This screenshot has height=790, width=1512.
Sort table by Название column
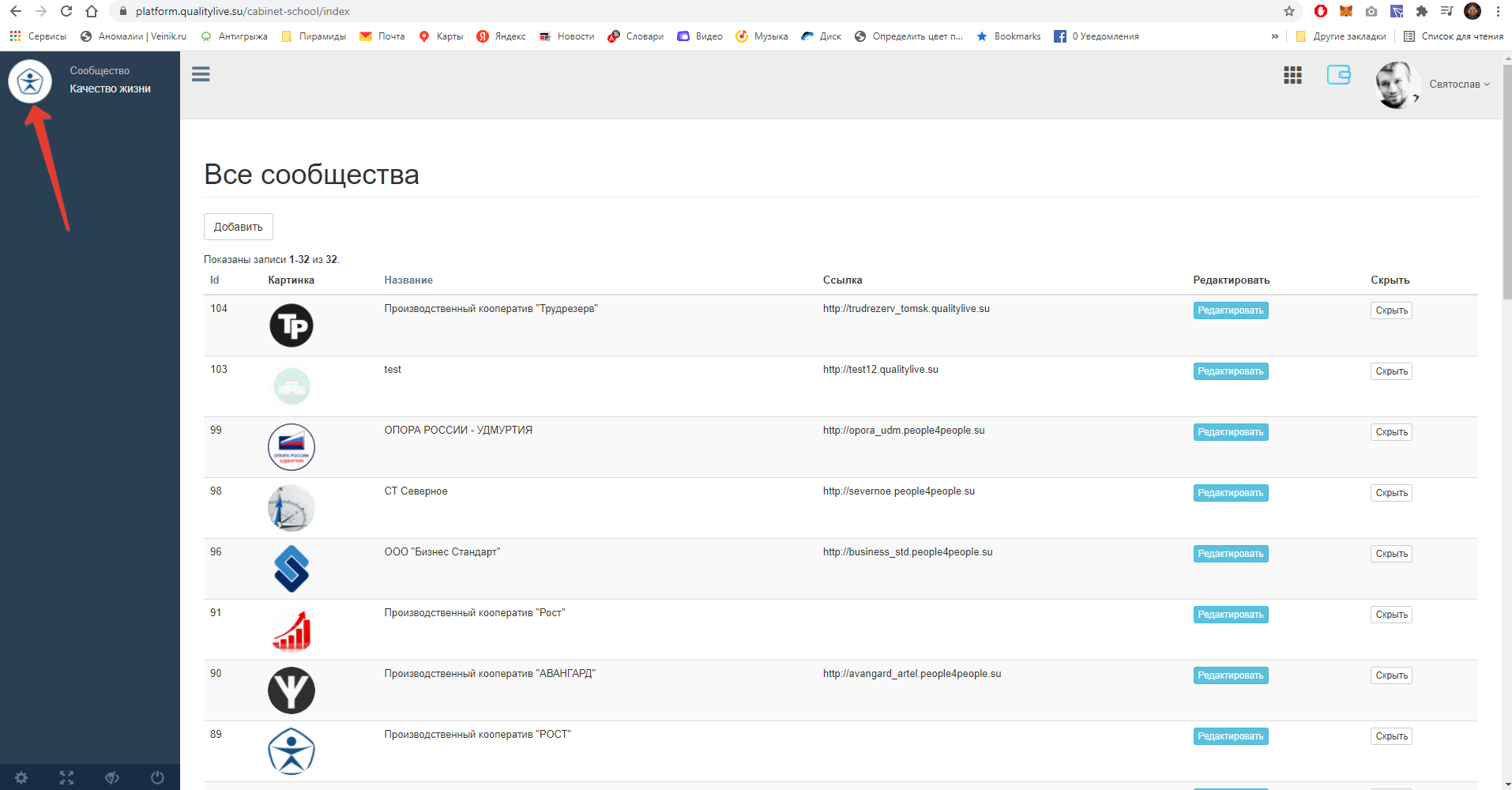[x=408, y=280]
